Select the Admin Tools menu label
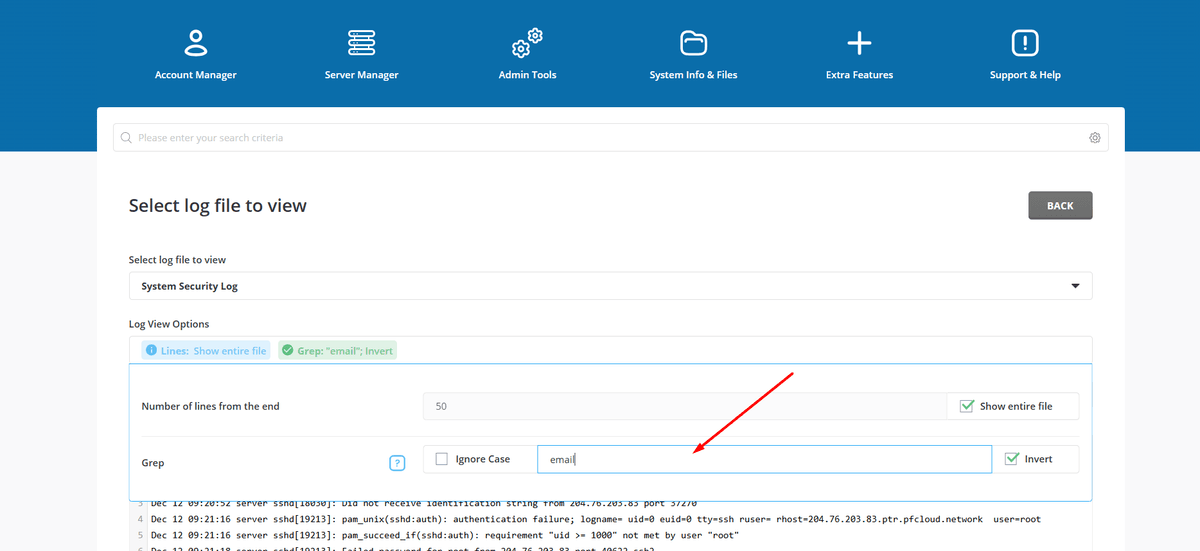This screenshot has height=551, width=1200. tap(527, 75)
